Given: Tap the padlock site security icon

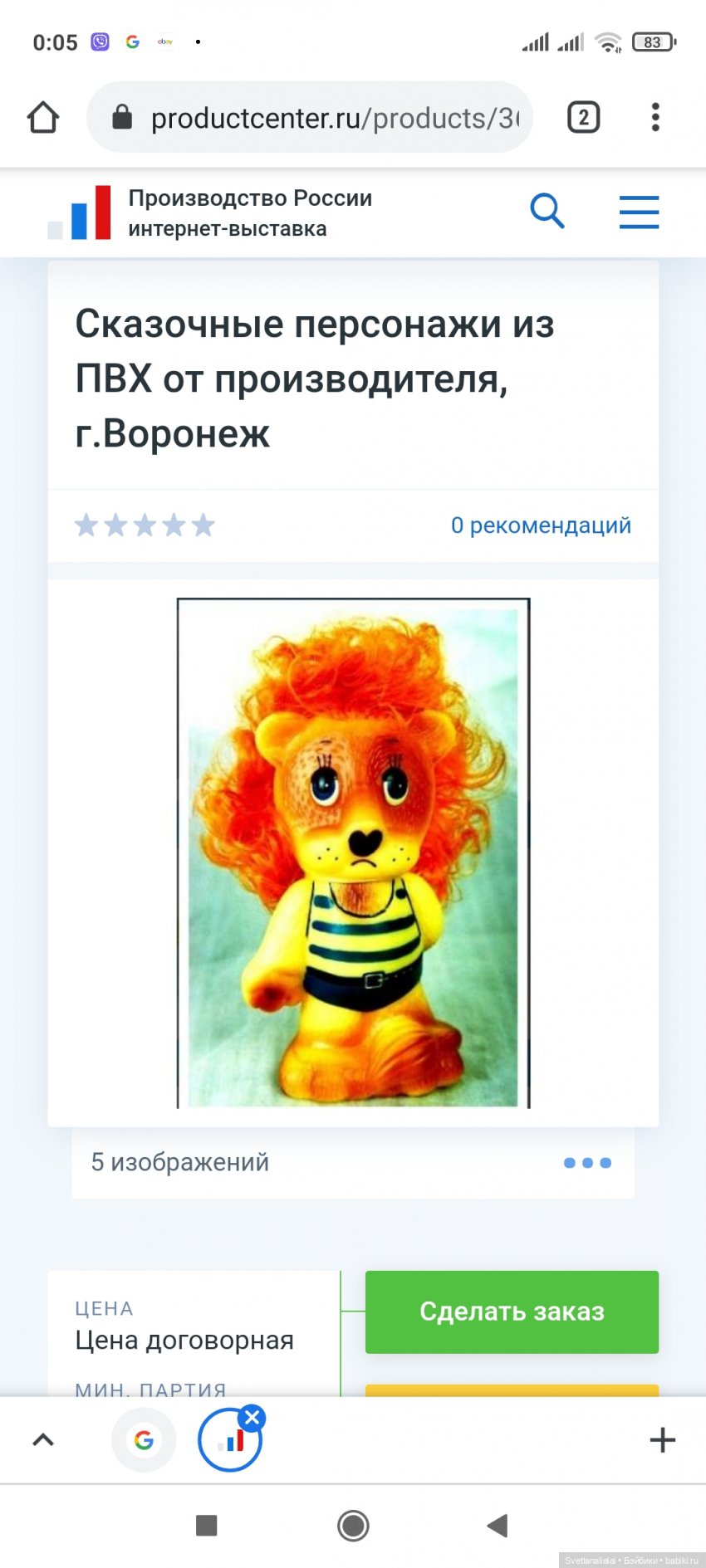Looking at the screenshot, I should tap(122, 117).
